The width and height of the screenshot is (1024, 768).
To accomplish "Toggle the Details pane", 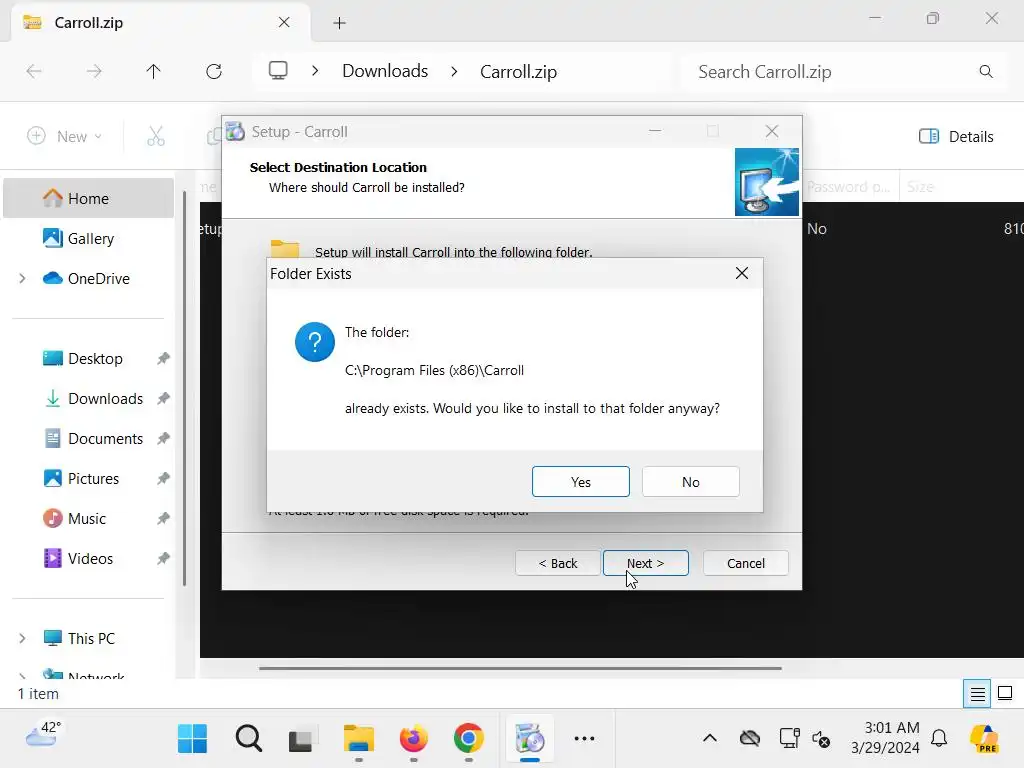I will point(956,136).
